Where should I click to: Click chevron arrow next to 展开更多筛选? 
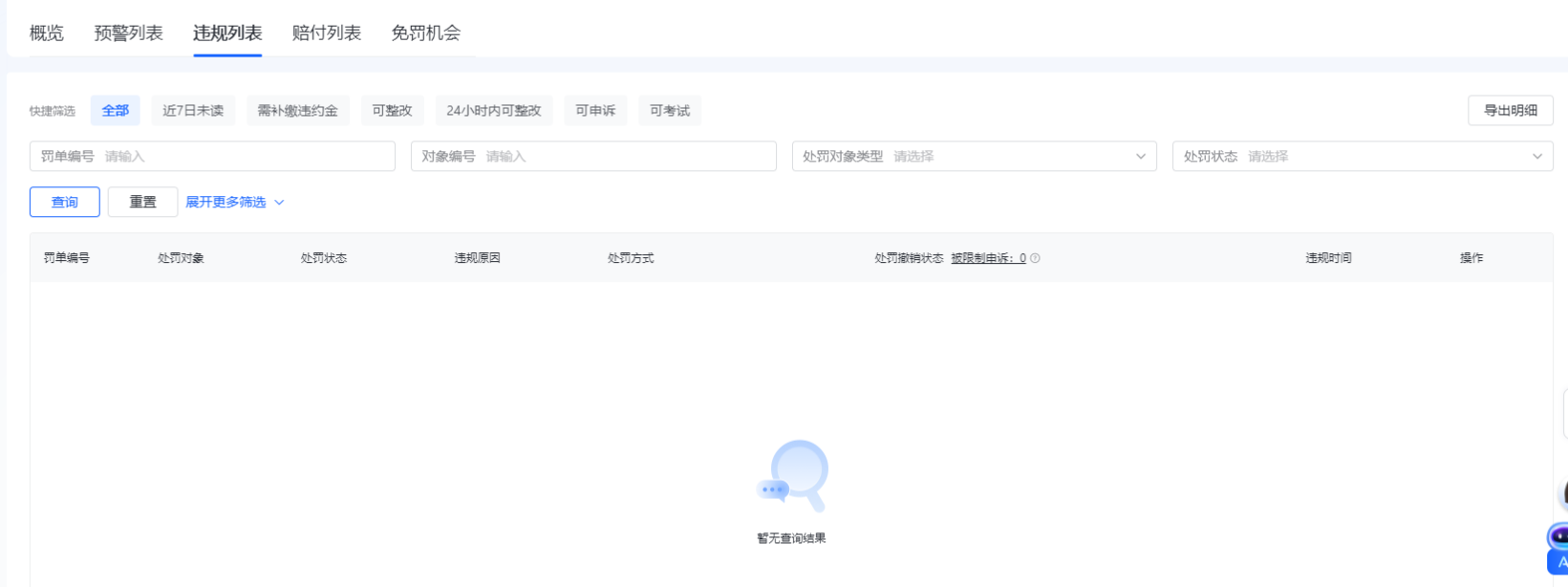coord(279,203)
